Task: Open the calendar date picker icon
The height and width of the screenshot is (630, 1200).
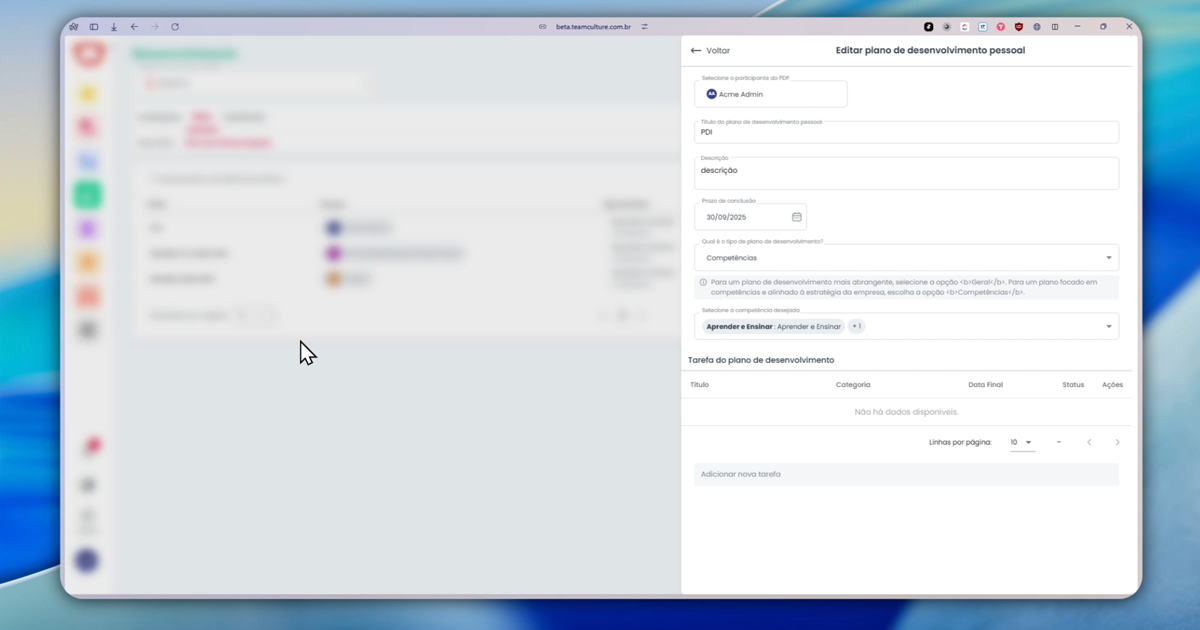Action: click(x=797, y=217)
